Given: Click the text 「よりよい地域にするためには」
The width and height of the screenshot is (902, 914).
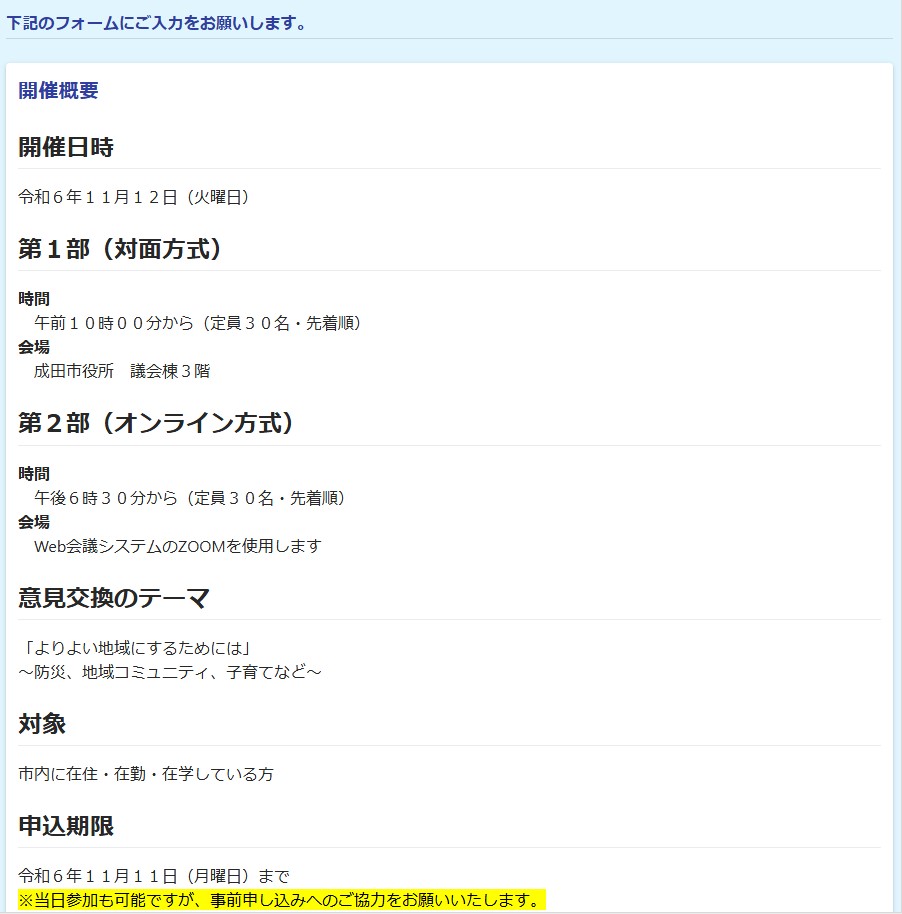Looking at the screenshot, I should tap(136, 648).
